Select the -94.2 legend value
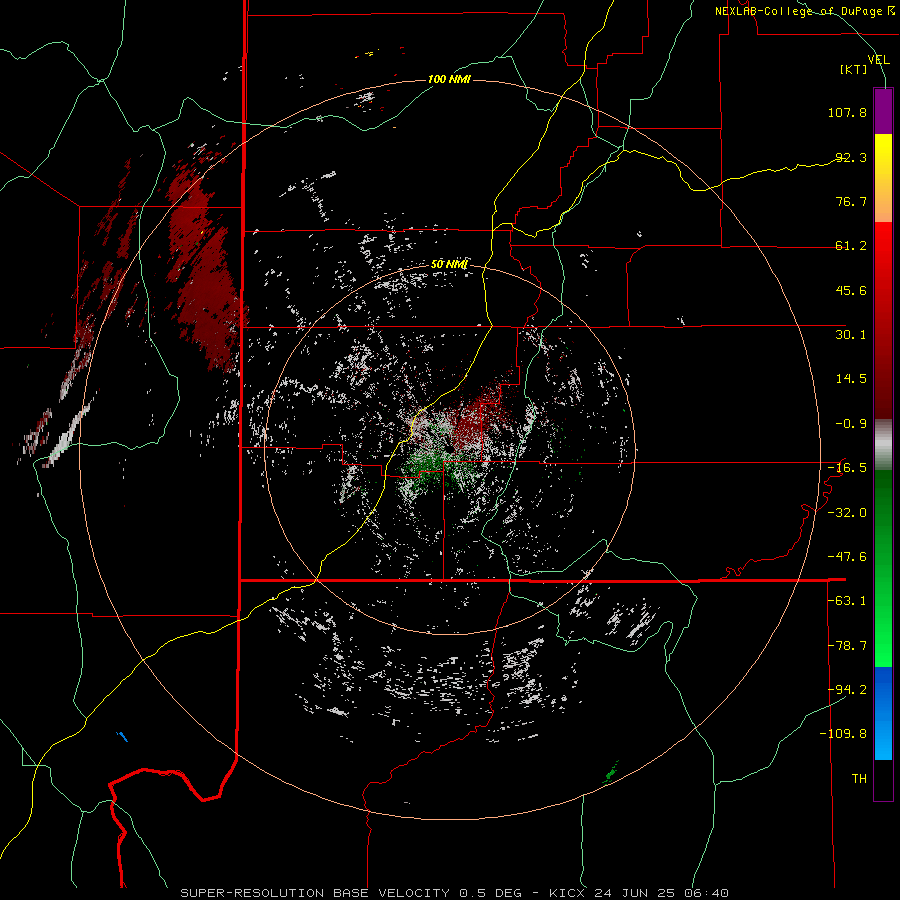The height and width of the screenshot is (900, 900). 847,690
